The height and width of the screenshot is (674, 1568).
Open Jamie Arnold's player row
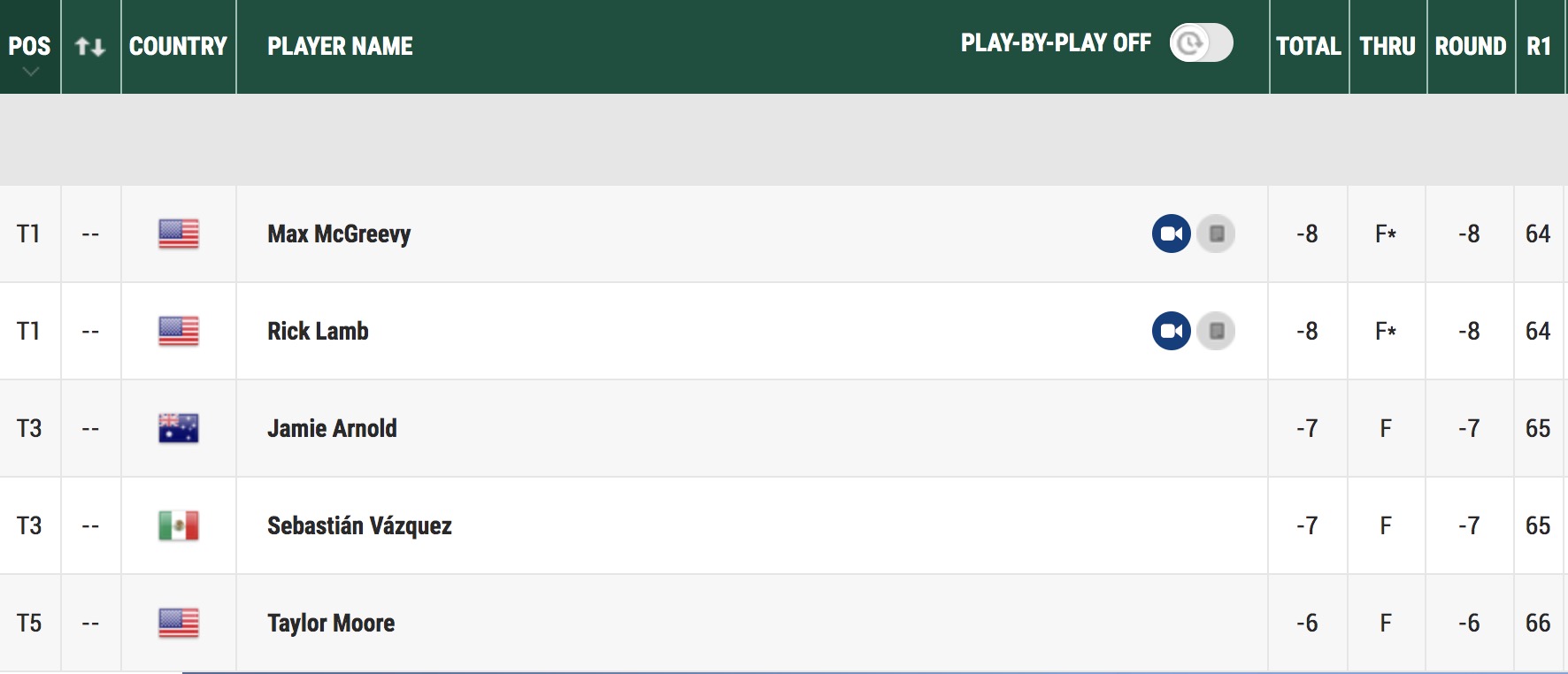(783, 428)
